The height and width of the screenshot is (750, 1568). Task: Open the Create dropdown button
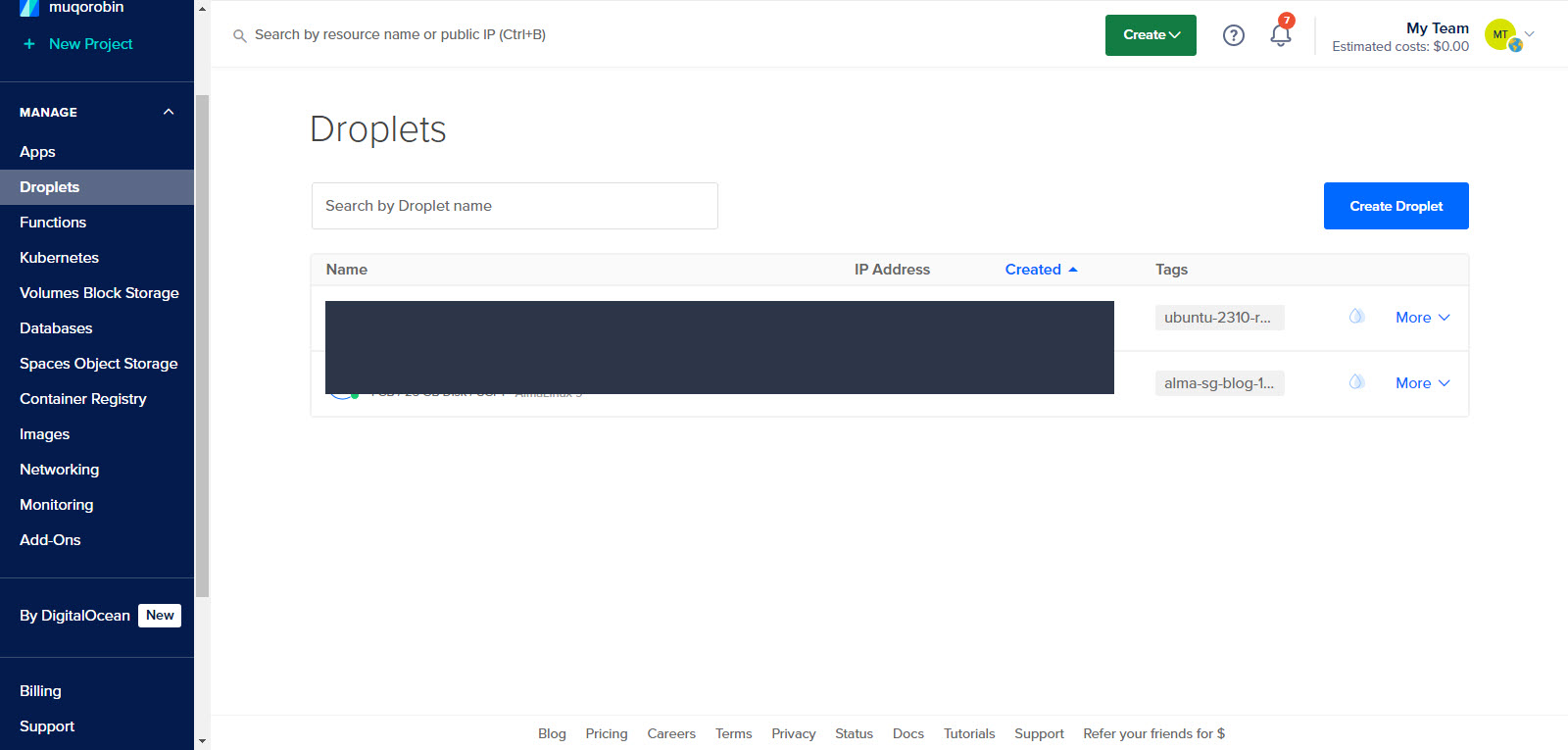[1151, 35]
